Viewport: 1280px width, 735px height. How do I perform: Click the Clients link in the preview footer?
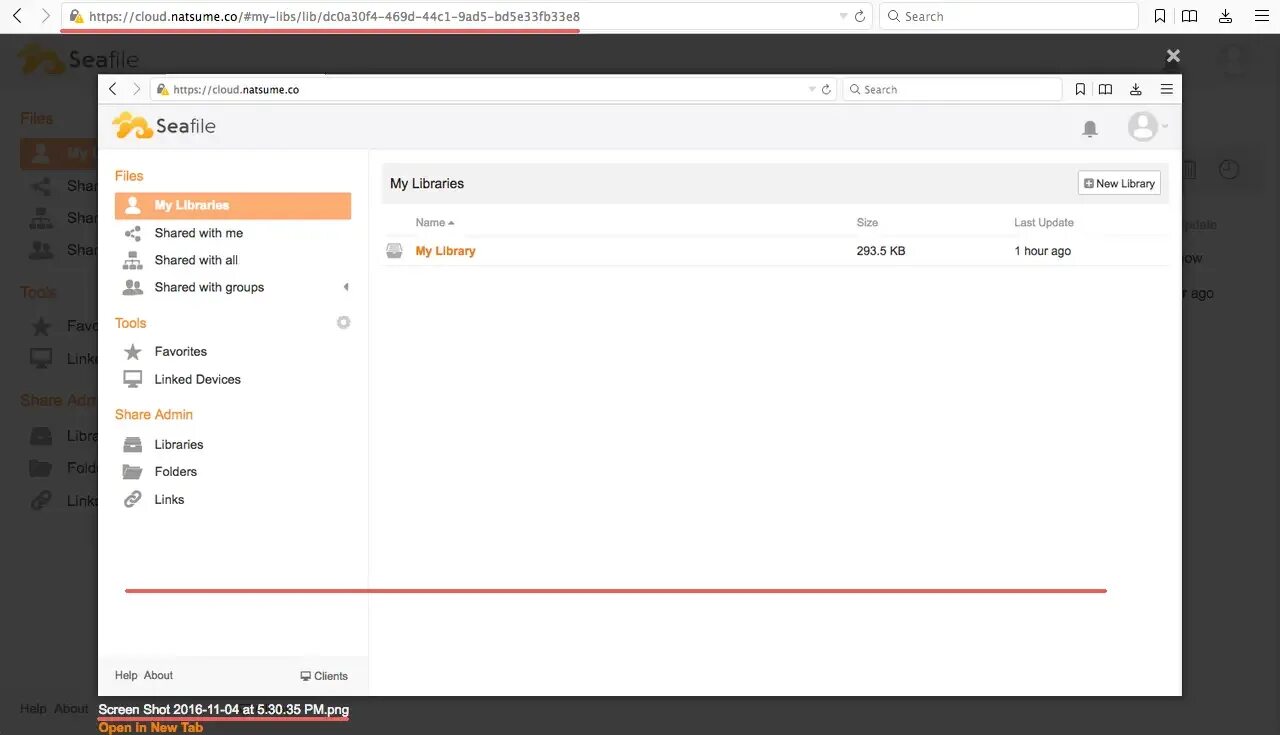point(324,676)
